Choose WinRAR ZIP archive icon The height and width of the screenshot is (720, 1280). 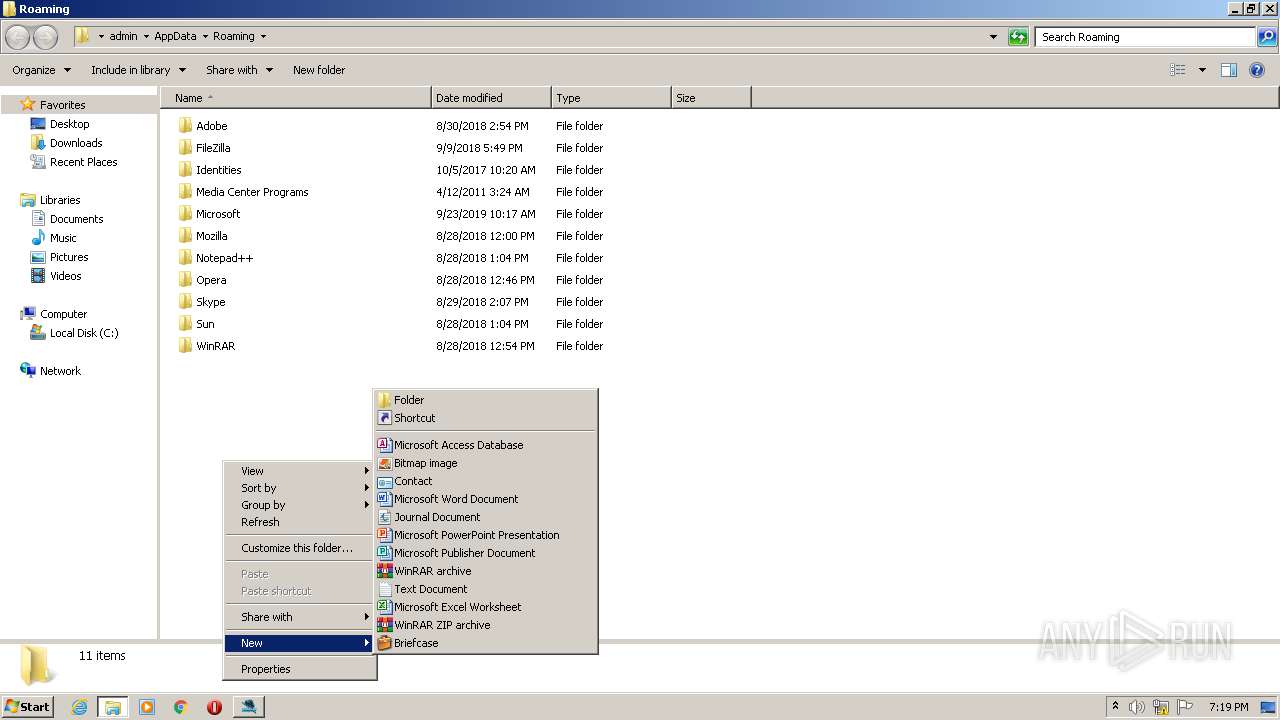[x=384, y=625]
